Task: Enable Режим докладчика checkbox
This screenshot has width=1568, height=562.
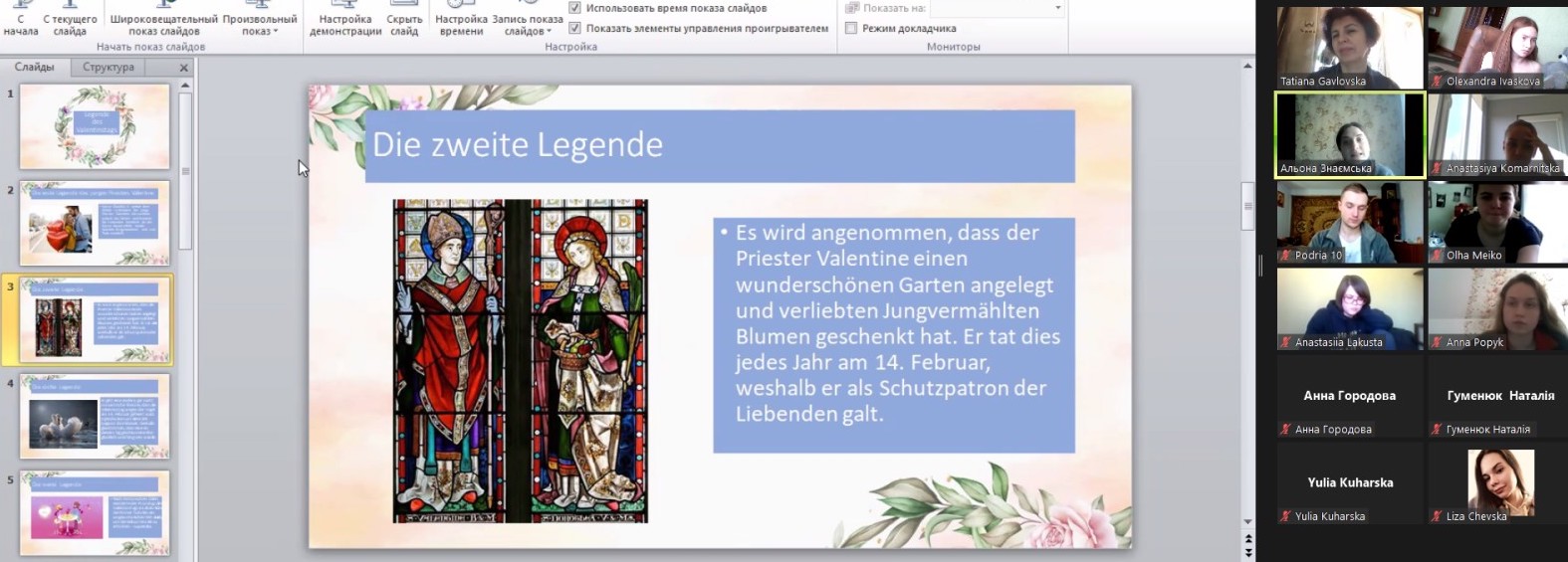Action: click(851, 28)
